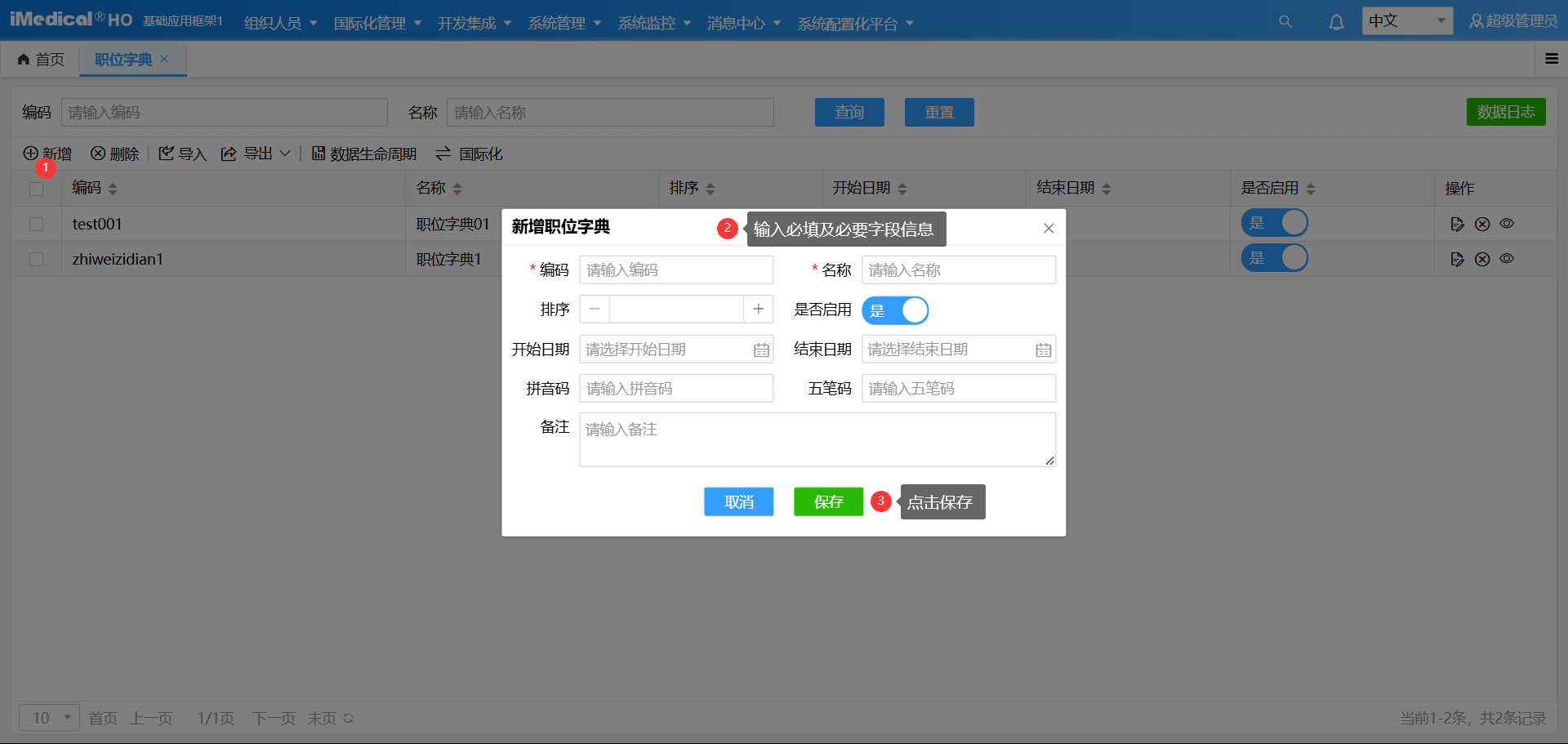Open the global search magnifier icon

1285,21
